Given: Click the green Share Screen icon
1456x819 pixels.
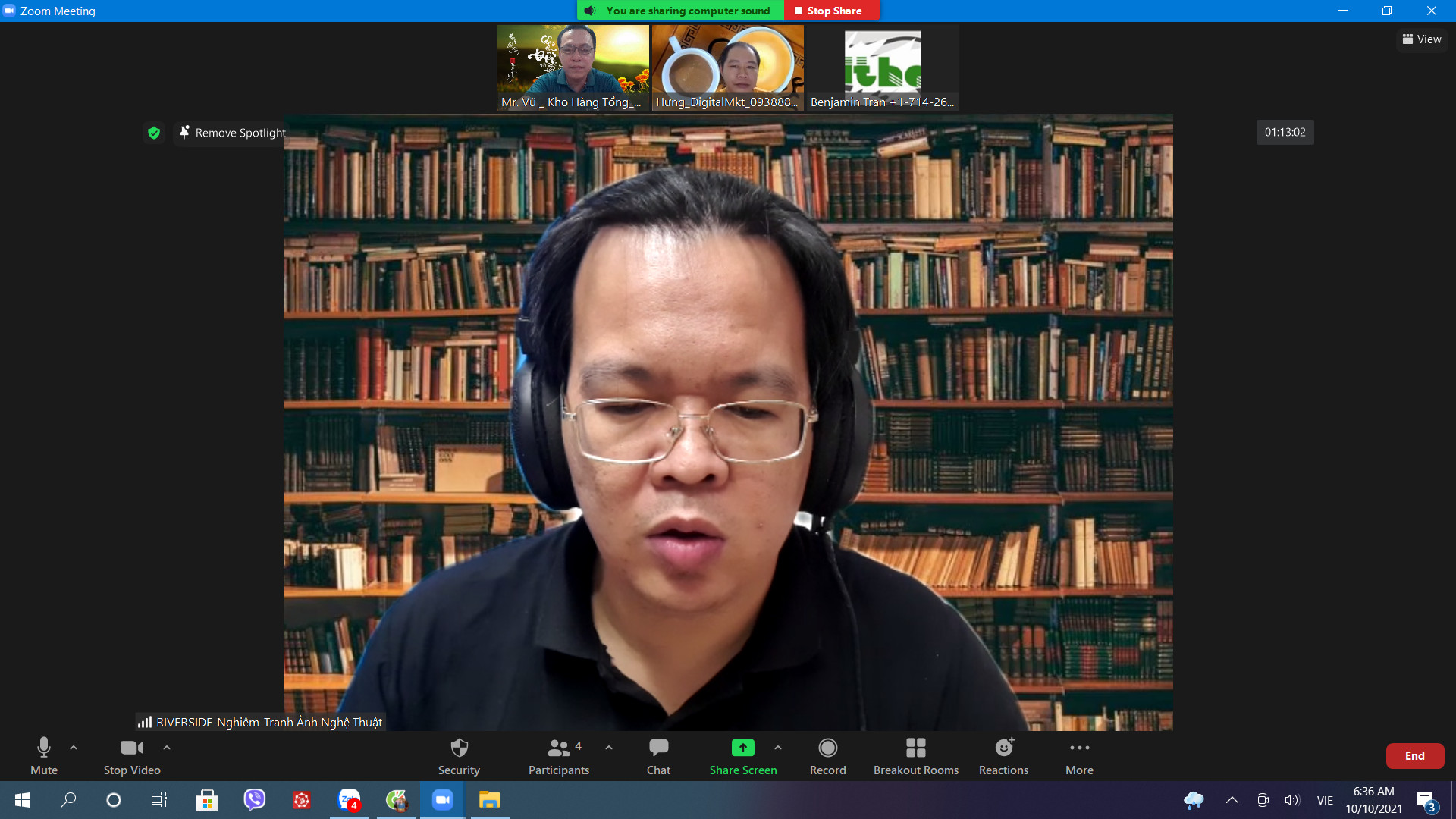Looking at the screenshot, I should coord(742,748).
